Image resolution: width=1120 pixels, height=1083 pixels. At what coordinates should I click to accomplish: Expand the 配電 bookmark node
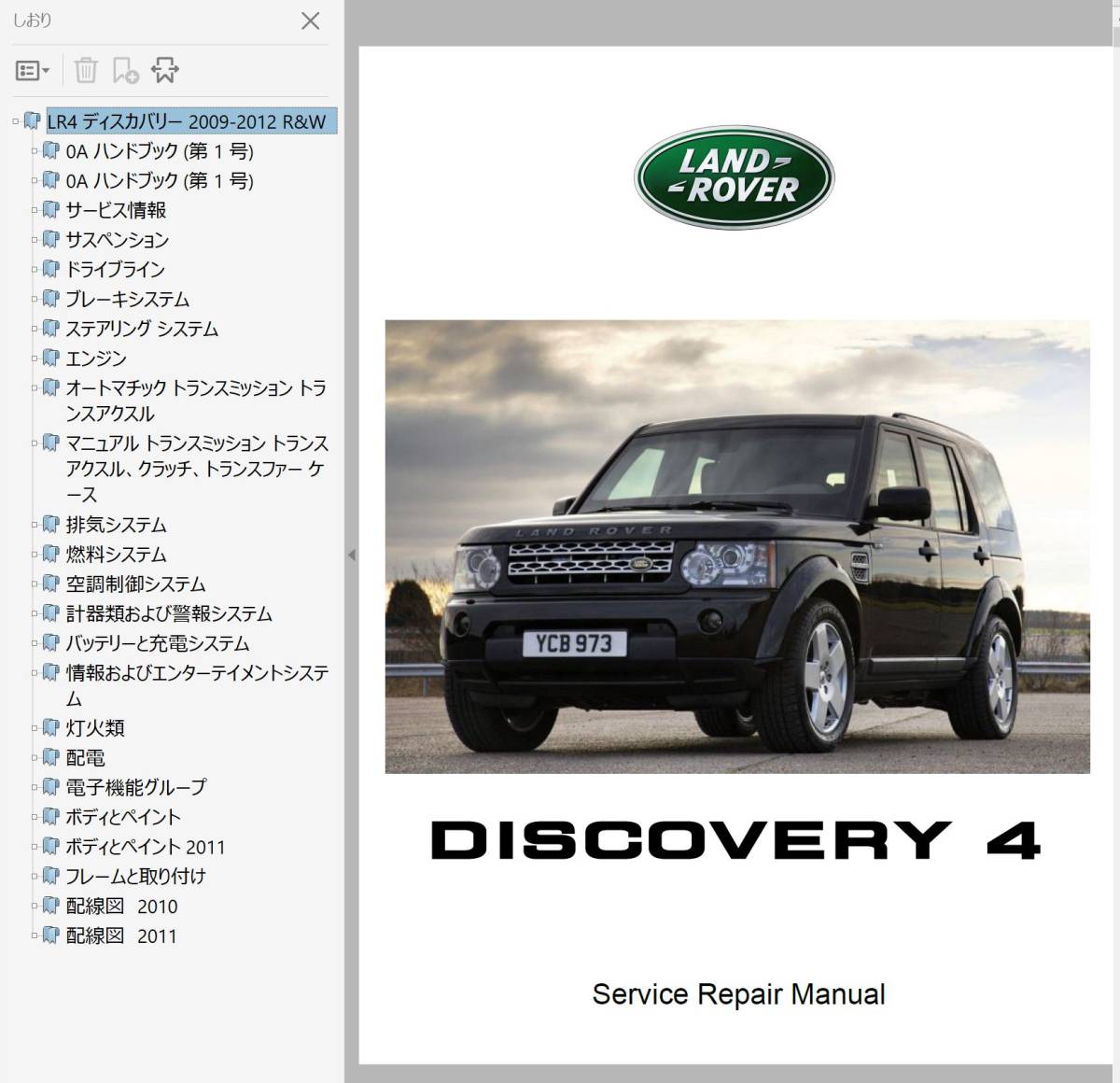(x=35, y=758)
